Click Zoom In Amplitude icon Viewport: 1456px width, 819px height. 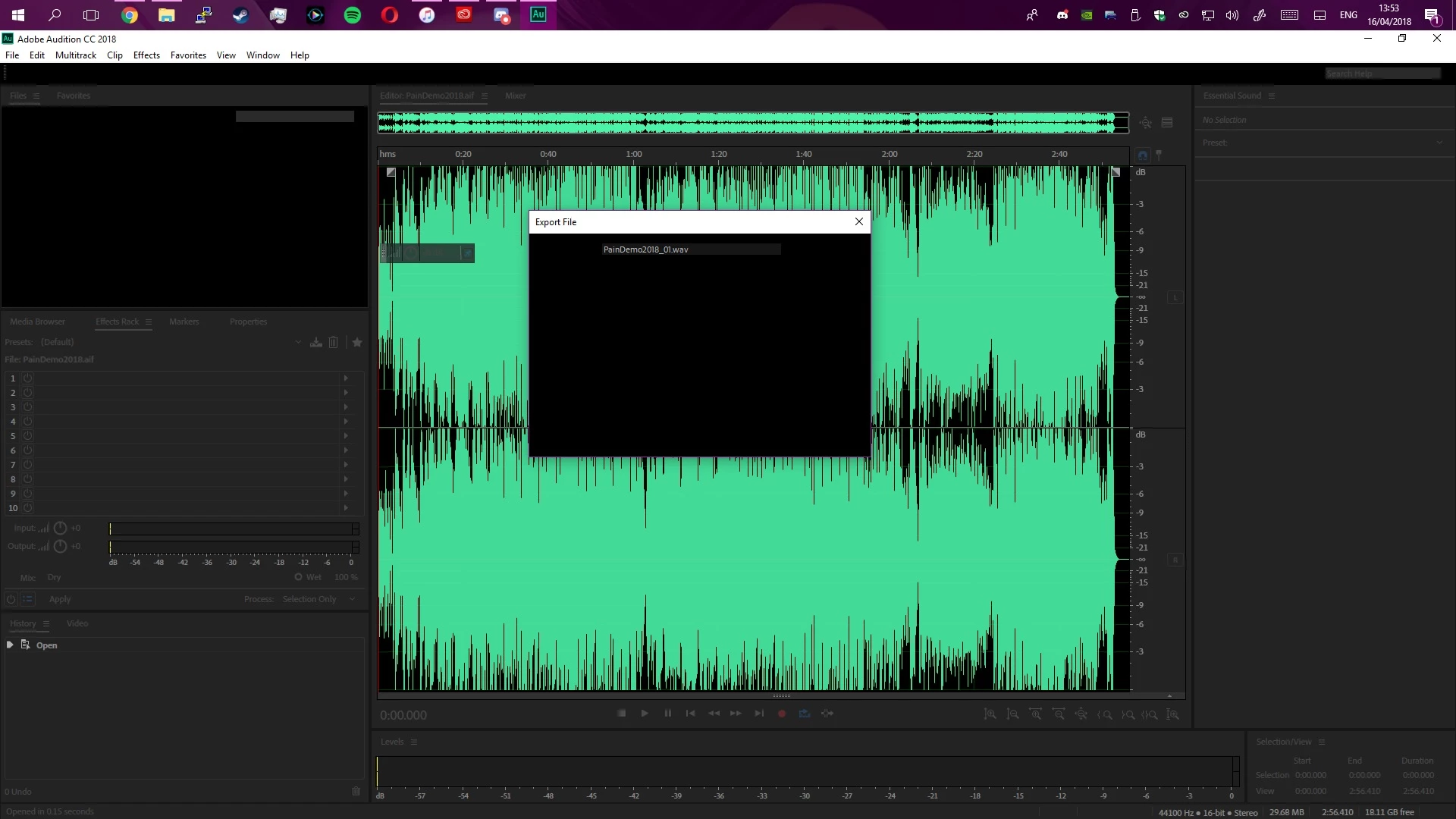(990, 714)
